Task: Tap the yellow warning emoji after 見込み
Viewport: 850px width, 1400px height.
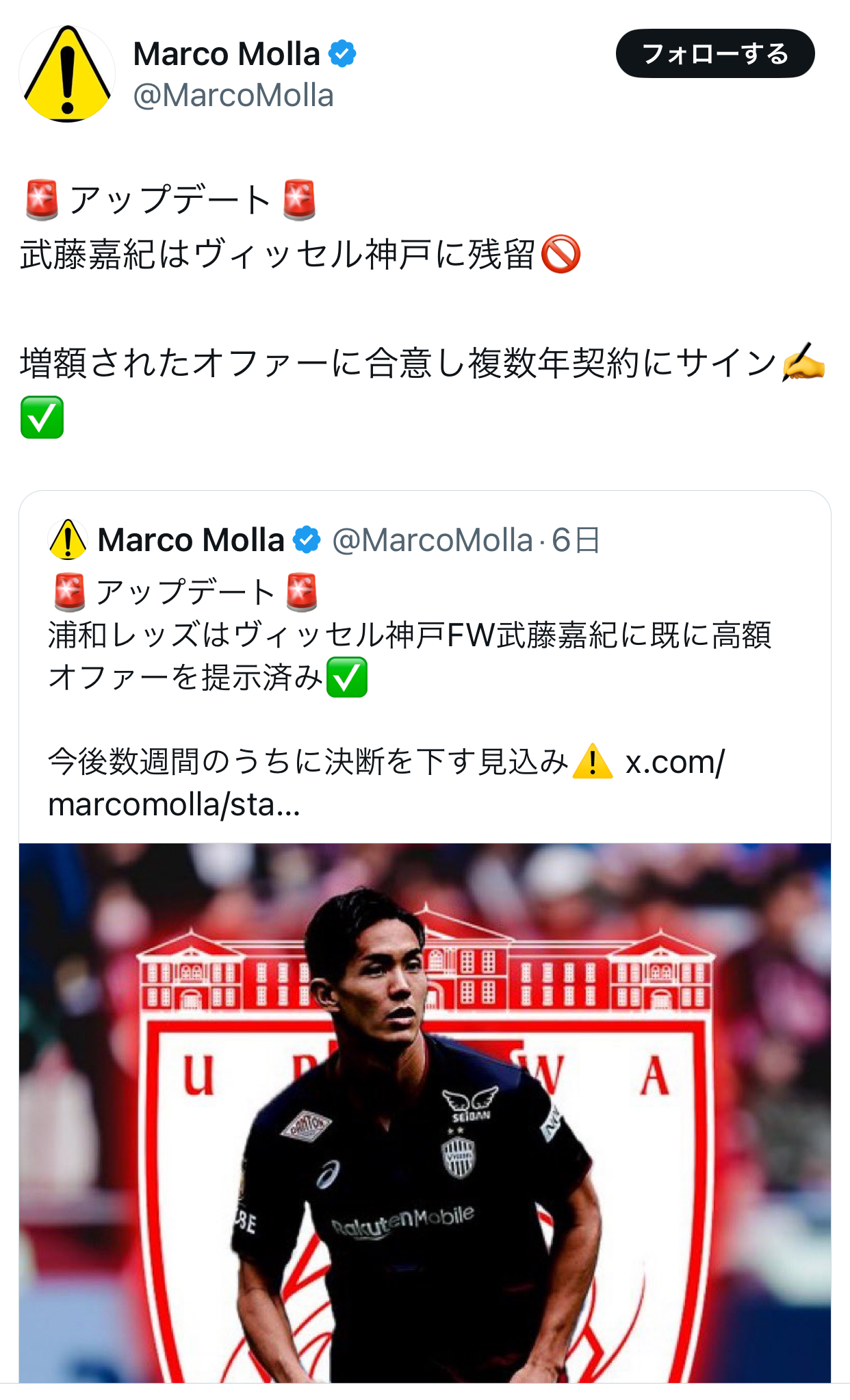Action: (593, 761)
